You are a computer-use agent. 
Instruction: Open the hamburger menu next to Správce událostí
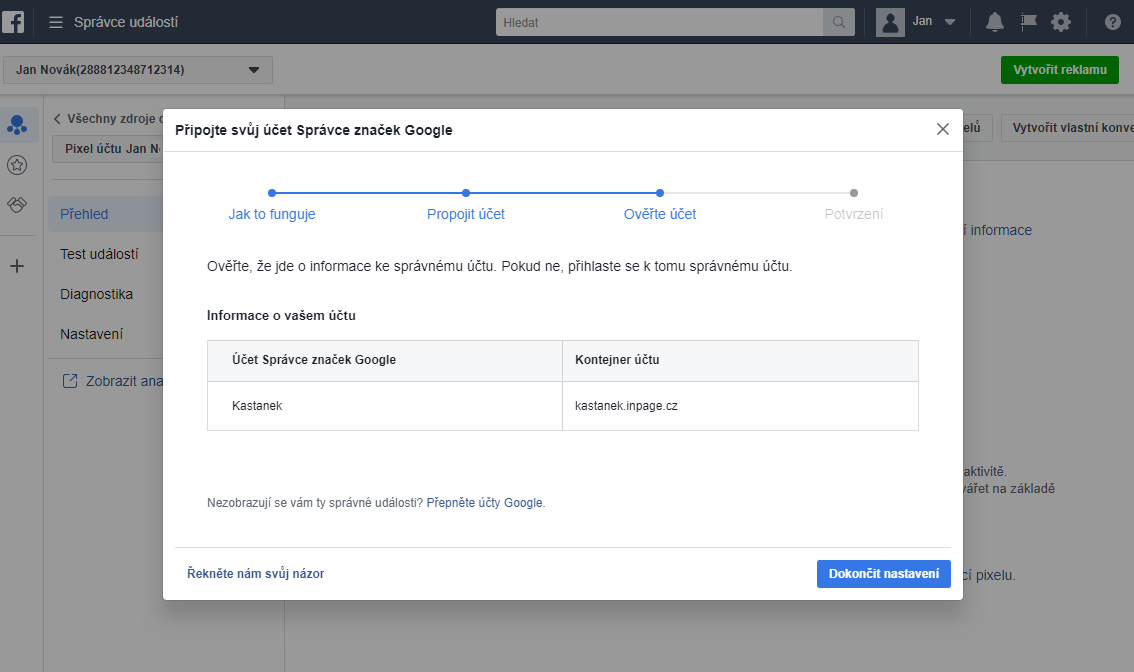pos(56,22)
